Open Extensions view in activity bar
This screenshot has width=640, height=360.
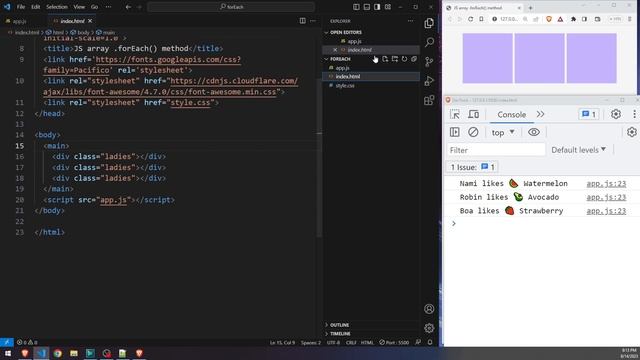pos(429,100)
